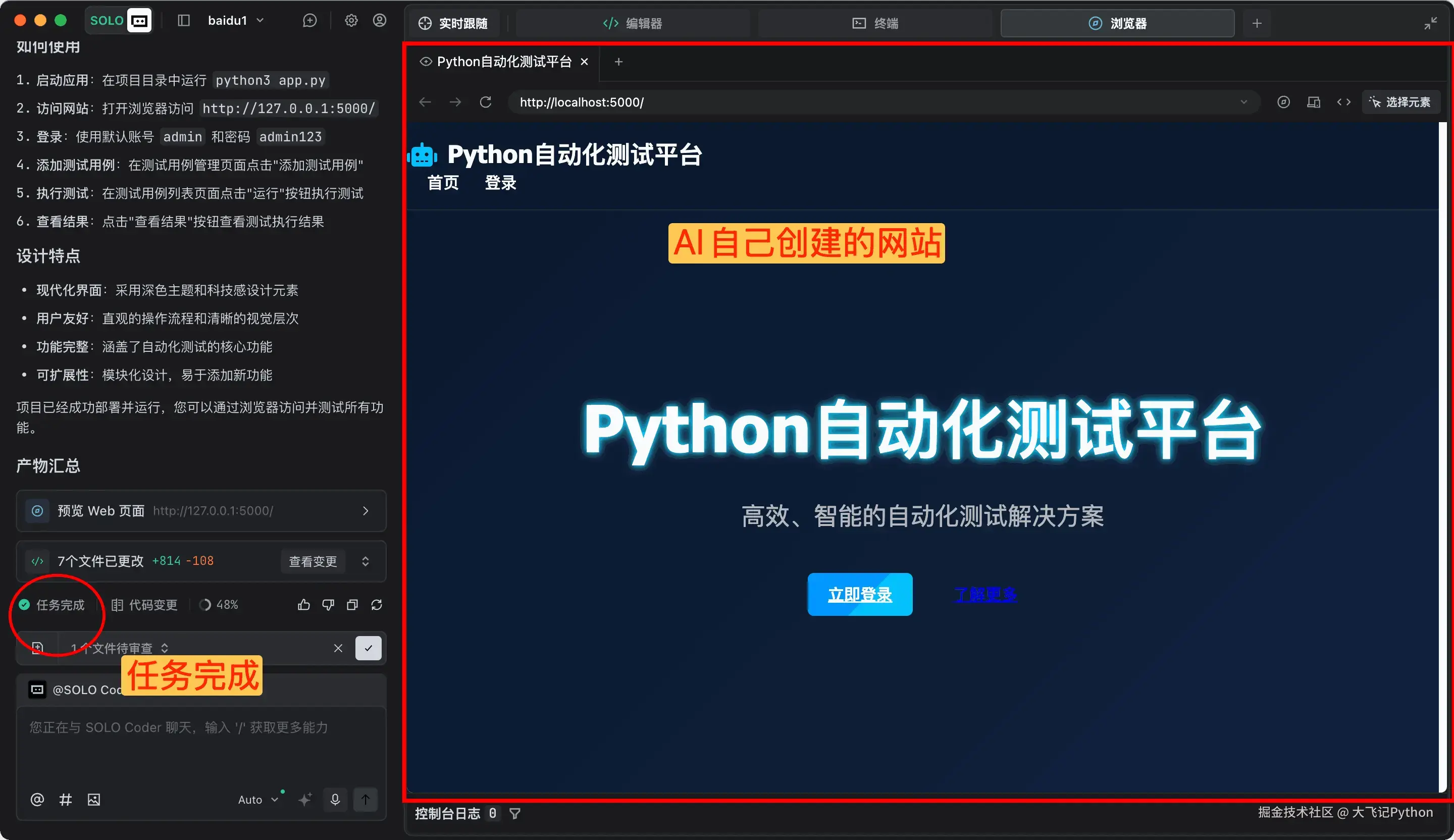Open baidu1 project dropdown

235,21
